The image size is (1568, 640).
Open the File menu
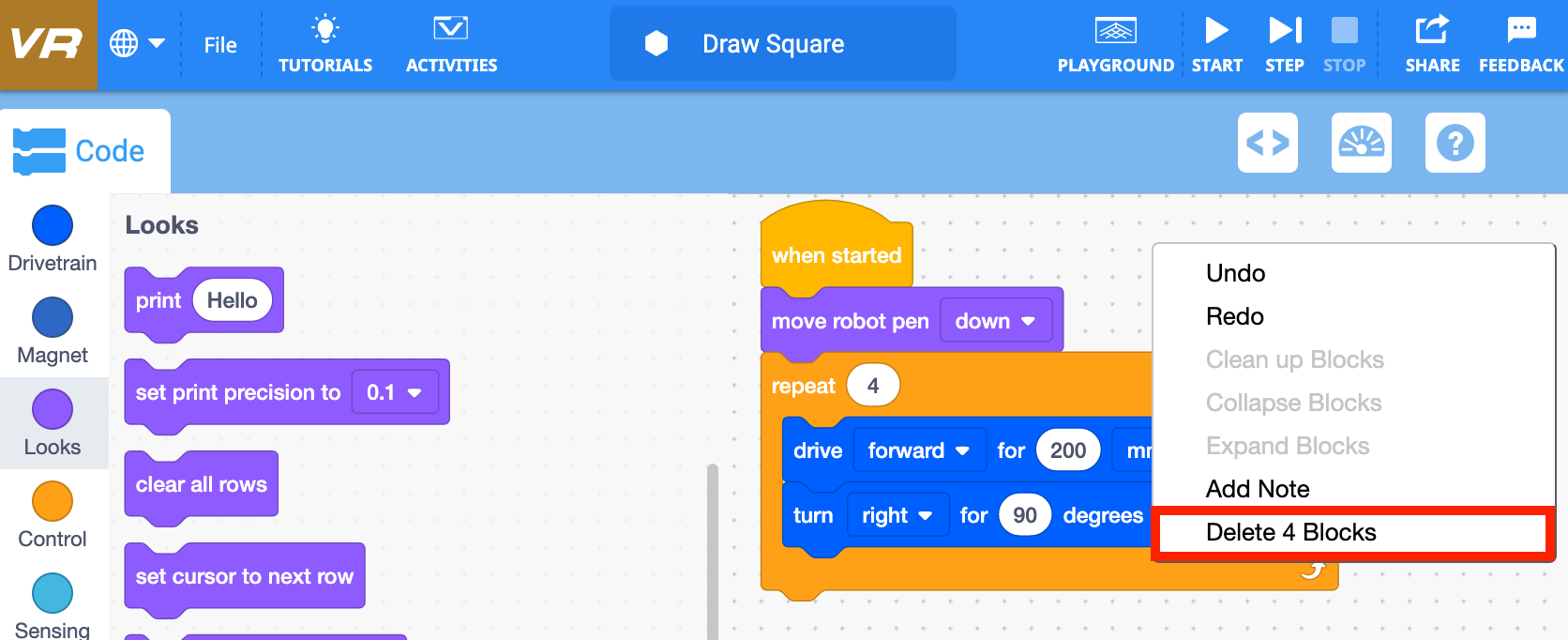(220, 45)
